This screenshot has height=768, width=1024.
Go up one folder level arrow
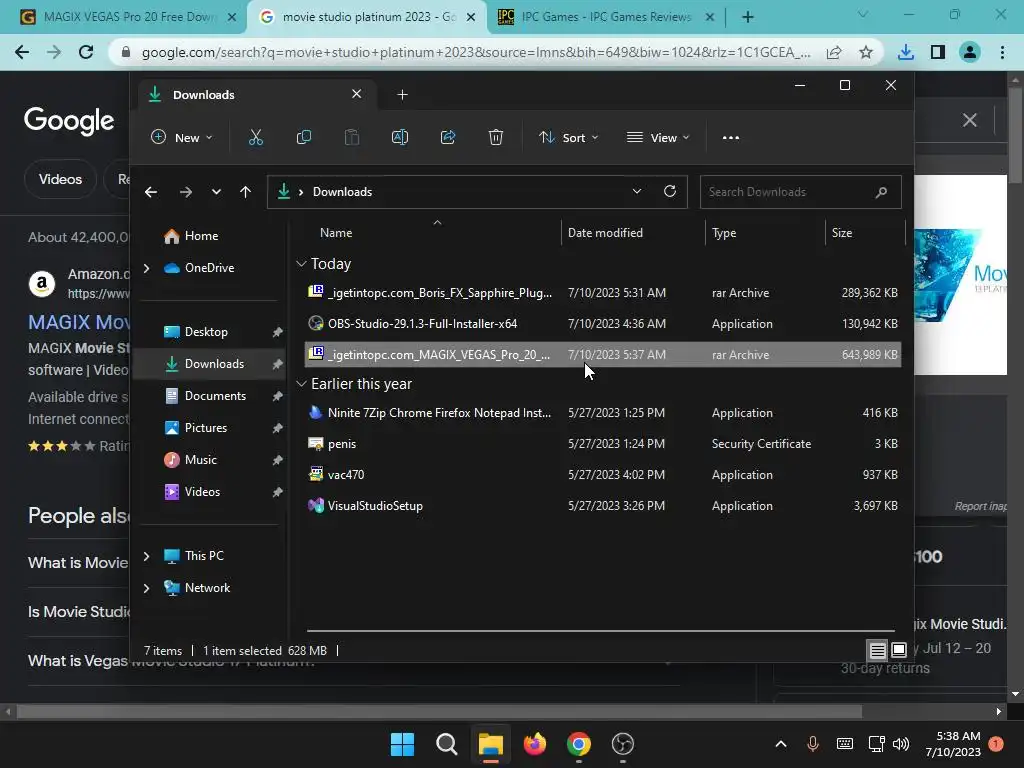click(x=246, y=192)
